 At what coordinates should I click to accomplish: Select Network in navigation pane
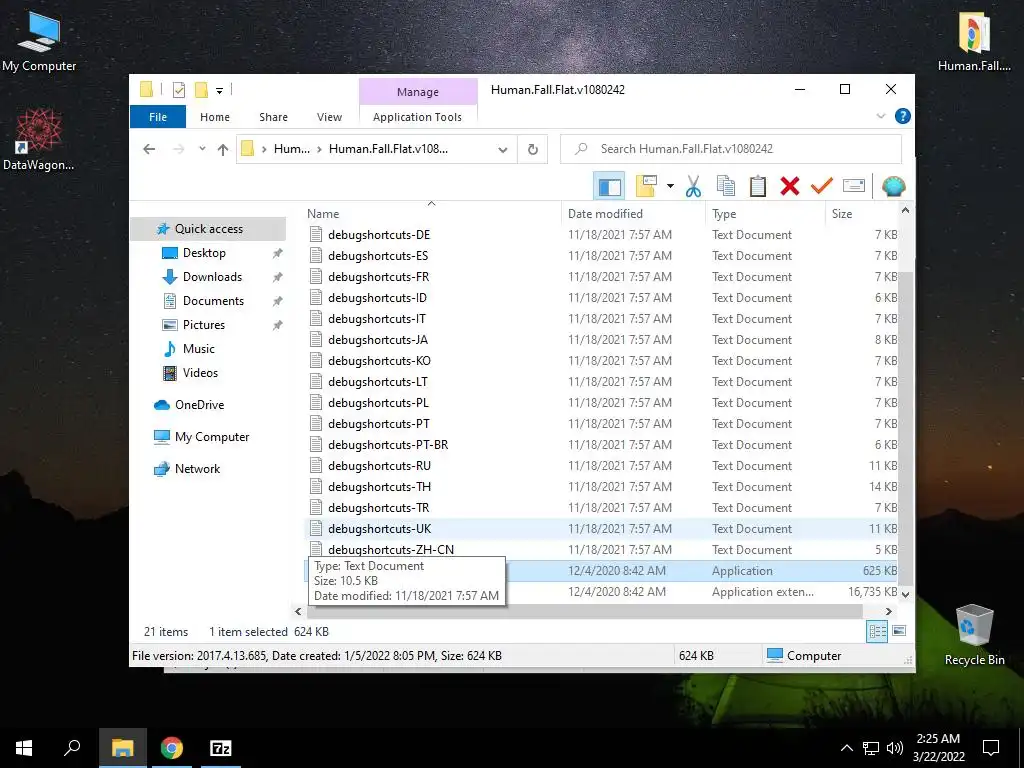(x=197, y=469)
